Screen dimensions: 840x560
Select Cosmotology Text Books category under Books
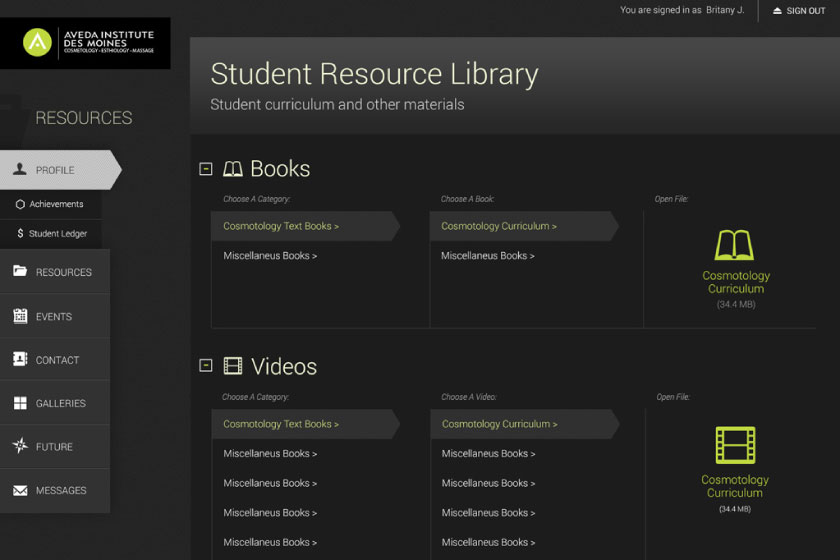click(305, 226)
